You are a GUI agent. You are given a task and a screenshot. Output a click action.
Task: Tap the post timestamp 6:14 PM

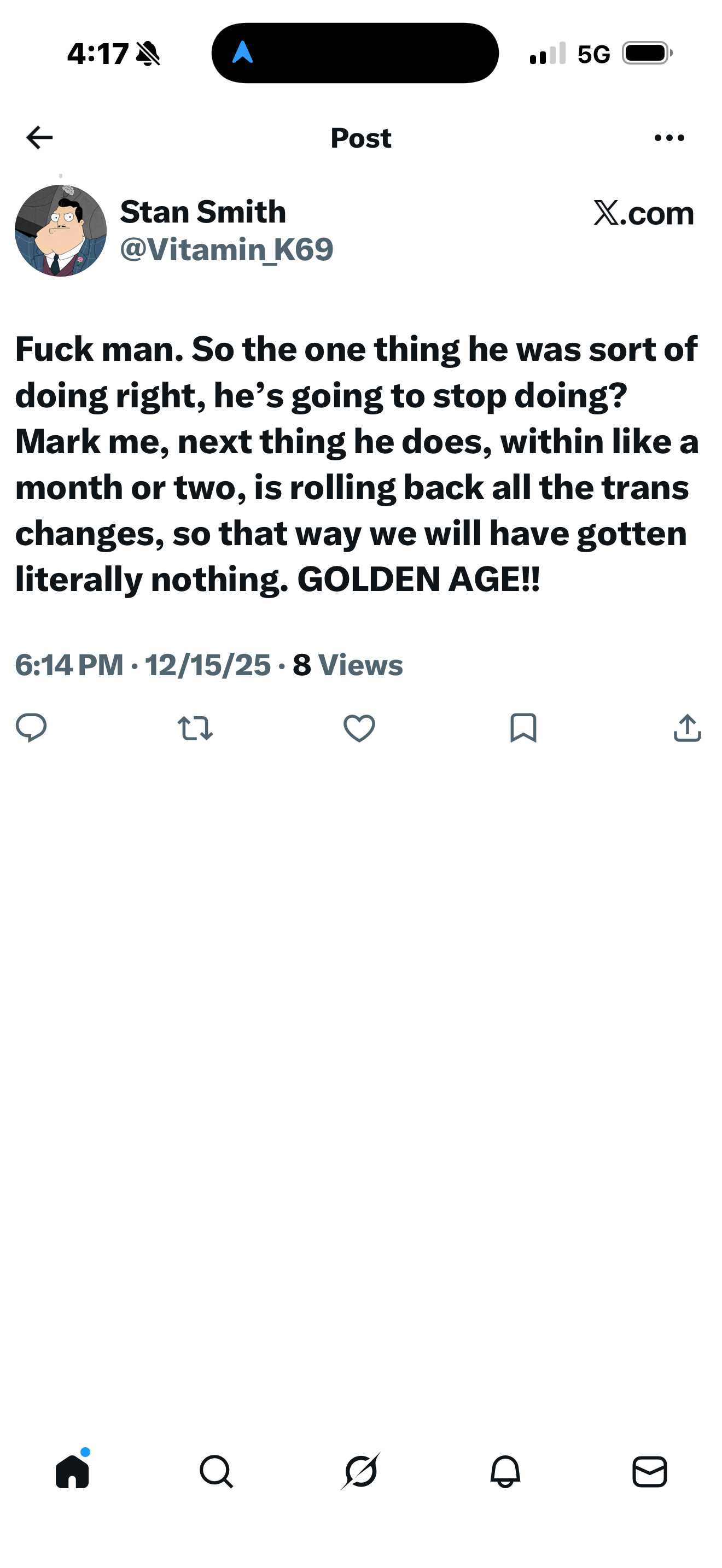(69, 665)
